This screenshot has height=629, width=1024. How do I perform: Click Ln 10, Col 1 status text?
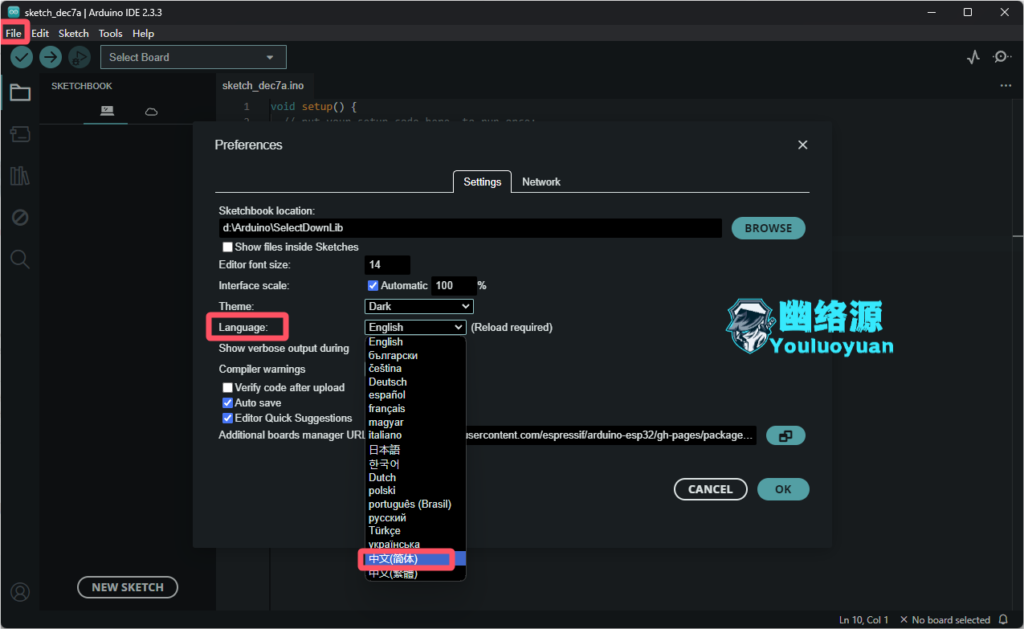pyautogui.click(x=863, y=620)
